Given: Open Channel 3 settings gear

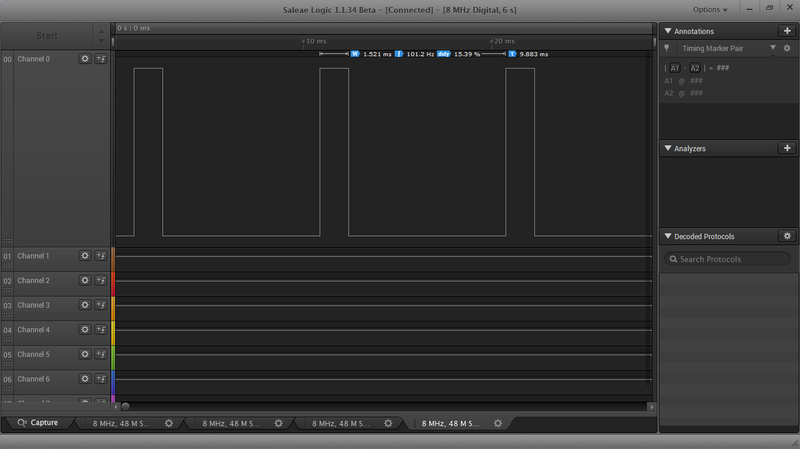Looking at the screenshot, I should tap(85, 305).
